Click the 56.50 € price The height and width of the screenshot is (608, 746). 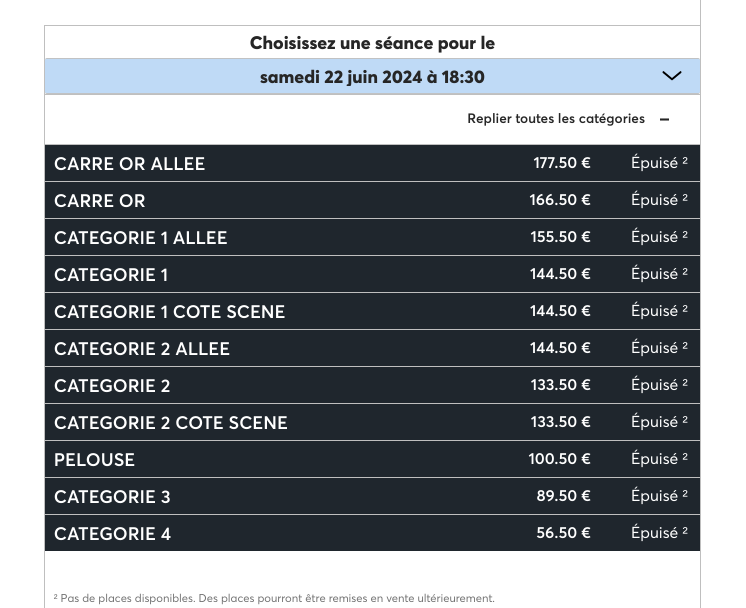(x=564, y=533)
